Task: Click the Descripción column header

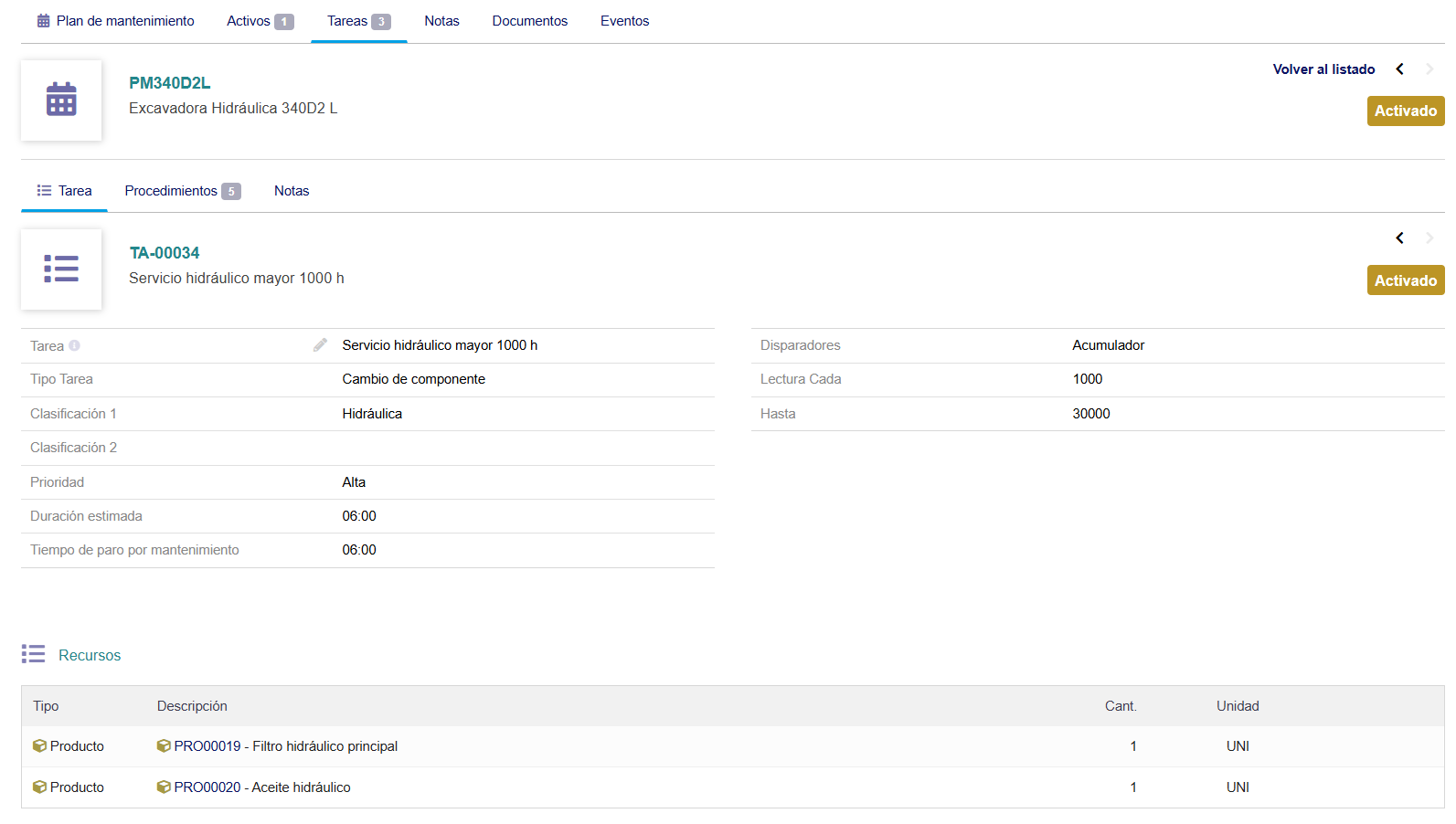Action: (x=192, y=706)
